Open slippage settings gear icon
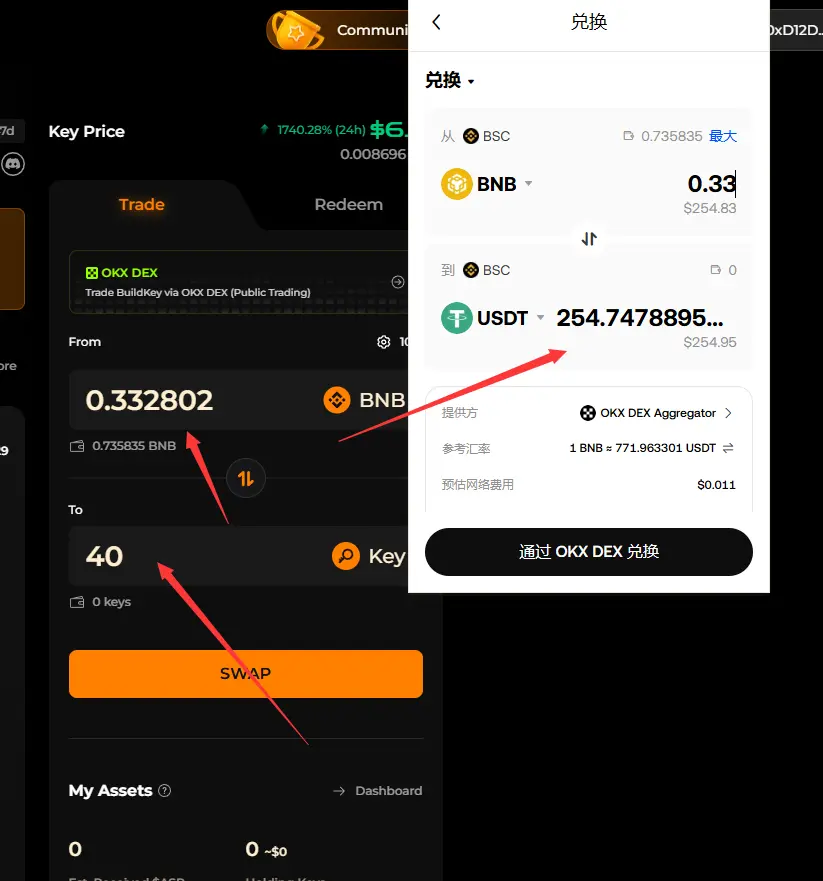 (x=384, y=342)
